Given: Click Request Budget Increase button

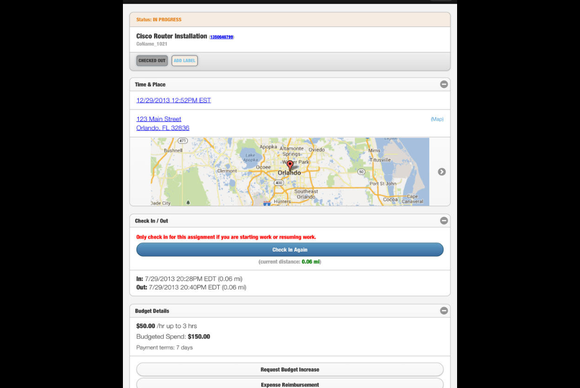Looking at the screenshot, I should coord(290,370).
